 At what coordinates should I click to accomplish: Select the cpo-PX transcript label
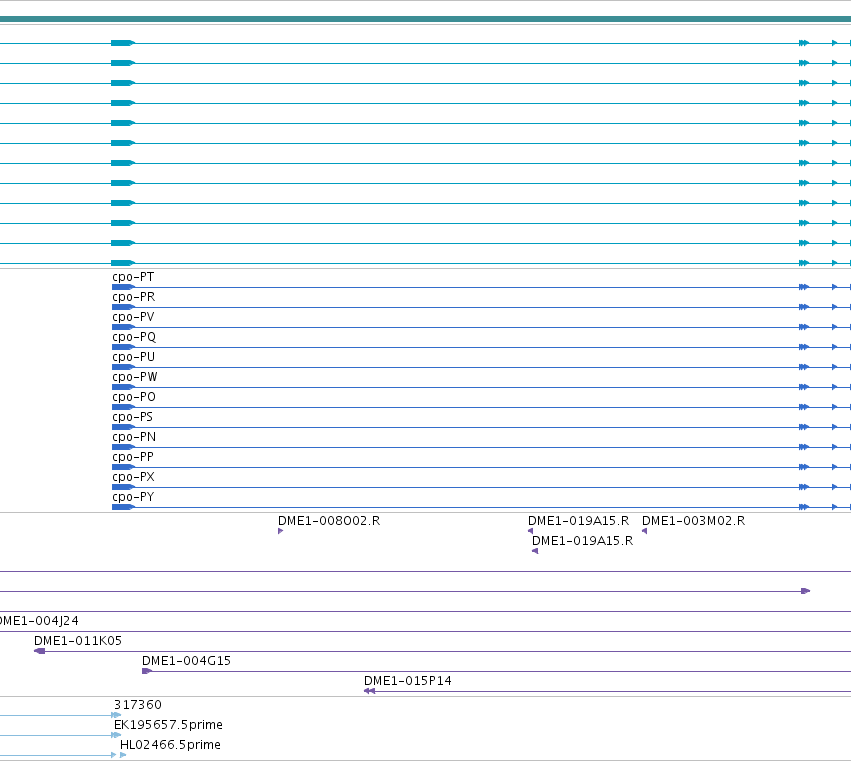134,477
